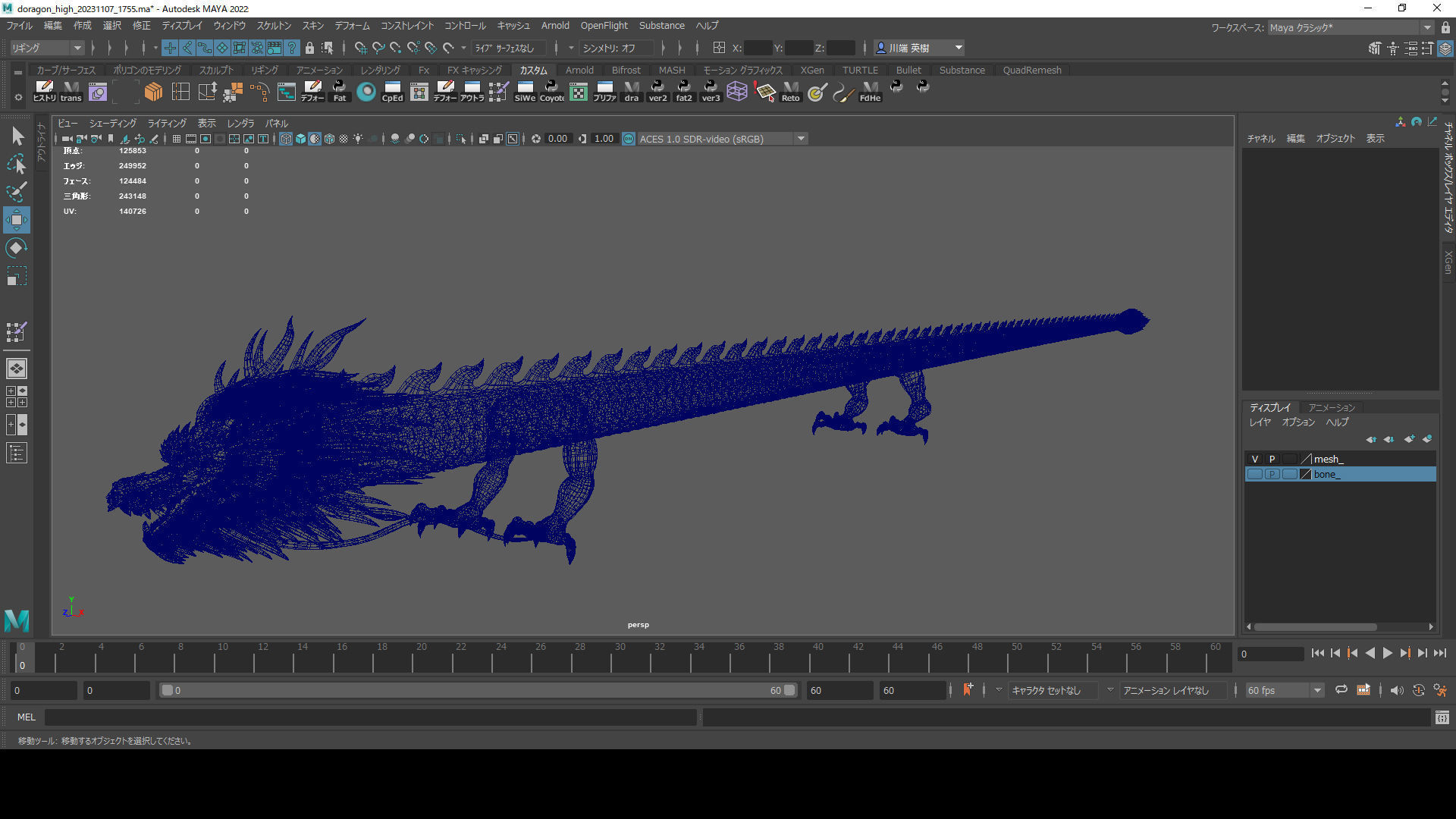
Task: Open the user account 川端 dropdown
Action: [919, 48]
